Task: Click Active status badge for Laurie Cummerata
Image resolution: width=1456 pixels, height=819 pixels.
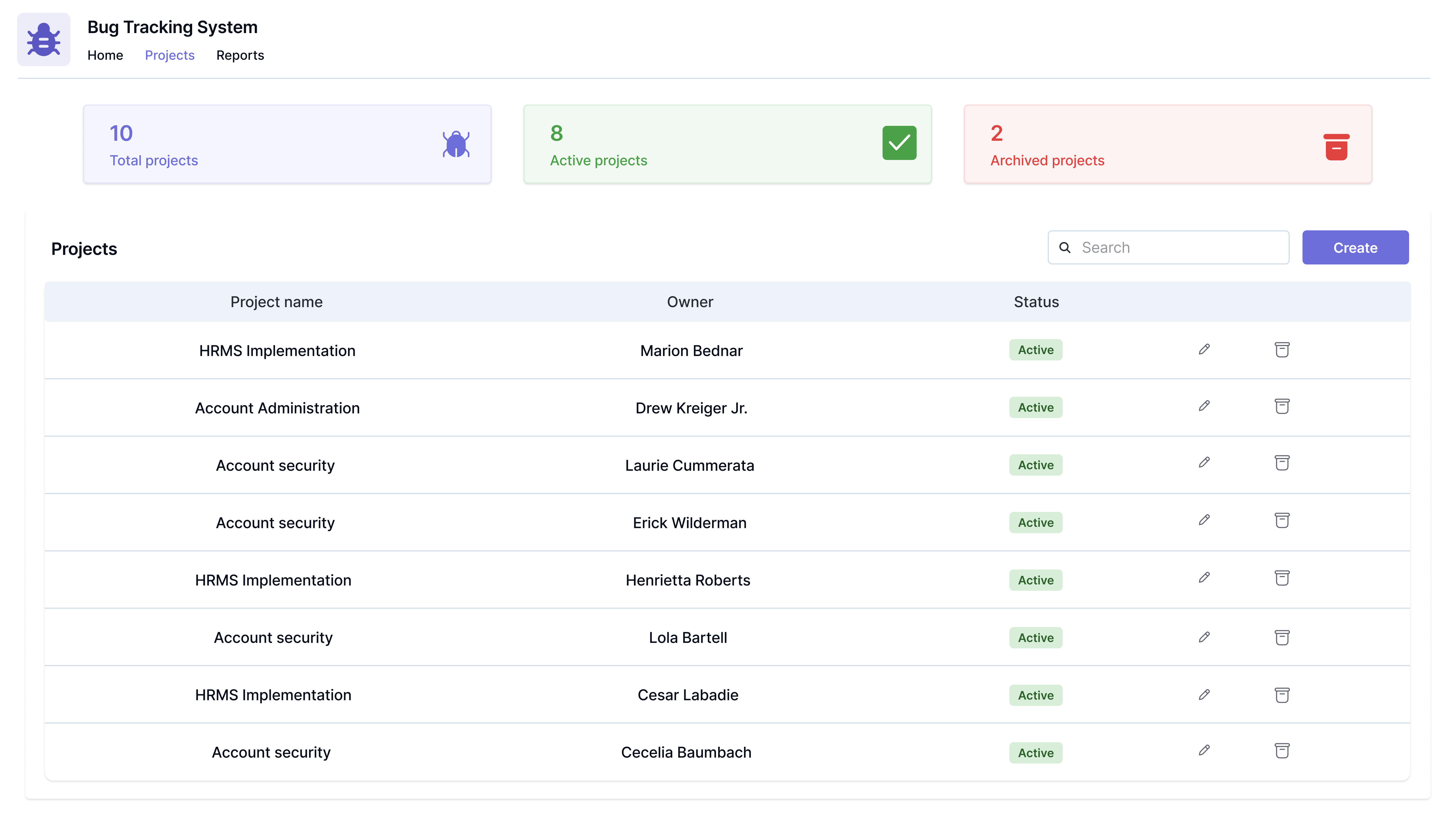Action: 1036,465
